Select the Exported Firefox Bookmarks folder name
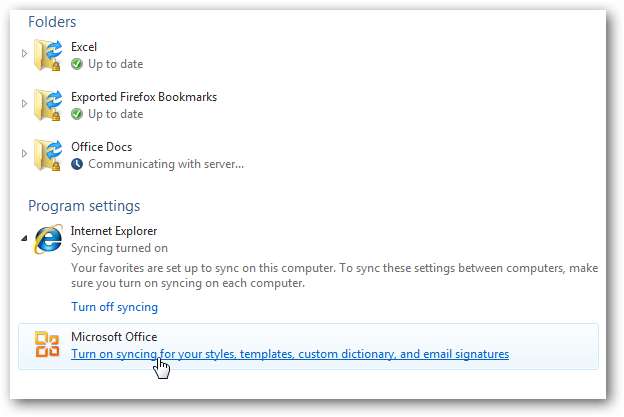Screen dimensions: 624x417 (144, 97)
